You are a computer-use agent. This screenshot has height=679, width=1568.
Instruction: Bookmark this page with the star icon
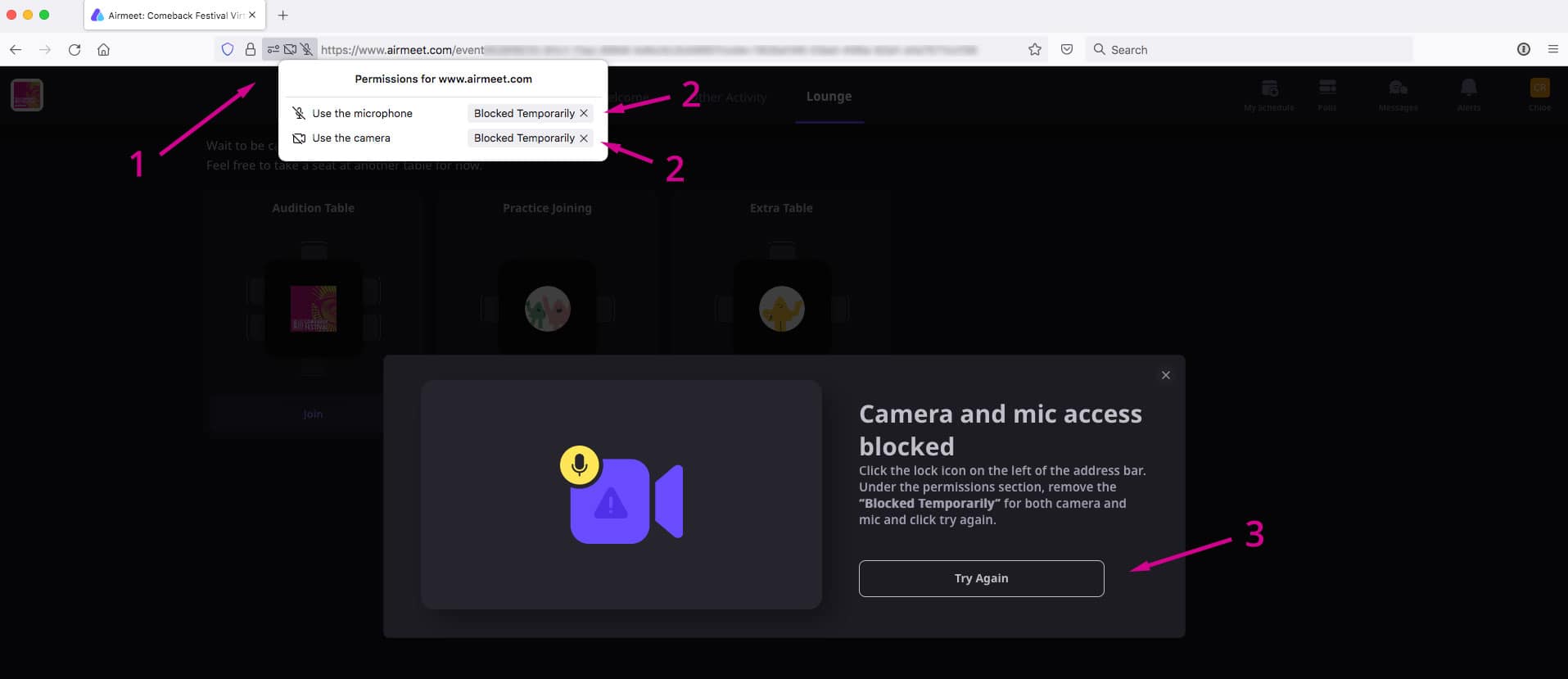1035,50
